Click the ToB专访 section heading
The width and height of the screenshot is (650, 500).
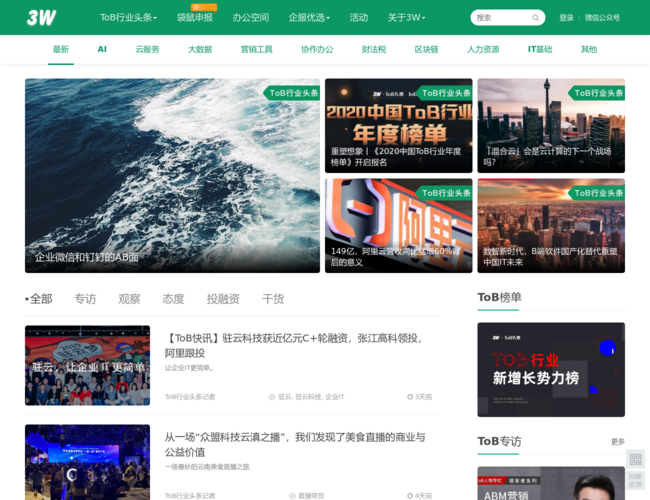[x=500, y=441]
